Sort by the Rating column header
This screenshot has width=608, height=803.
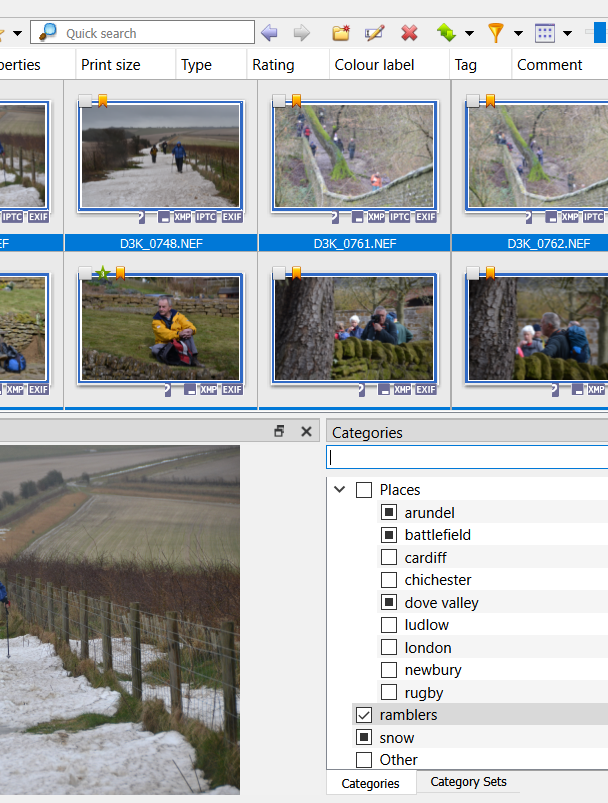pyautogui.click(x=273, y=65)
